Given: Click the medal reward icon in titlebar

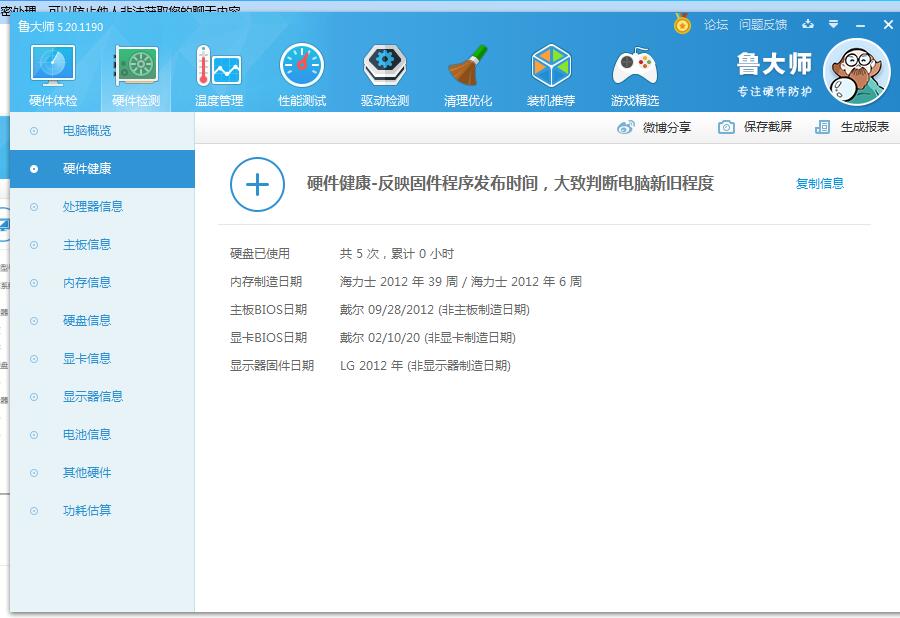Looking at the screenshot, I should [681, 24].
